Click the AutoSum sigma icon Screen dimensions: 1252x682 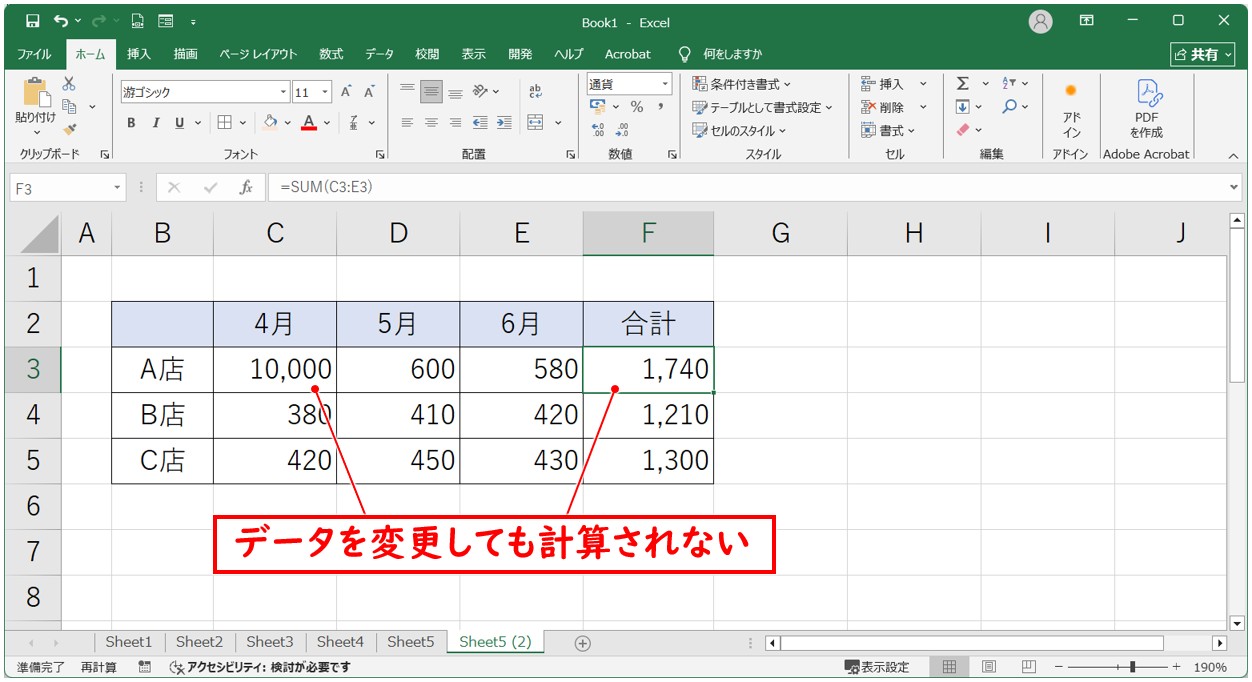[x=962, y=84]
